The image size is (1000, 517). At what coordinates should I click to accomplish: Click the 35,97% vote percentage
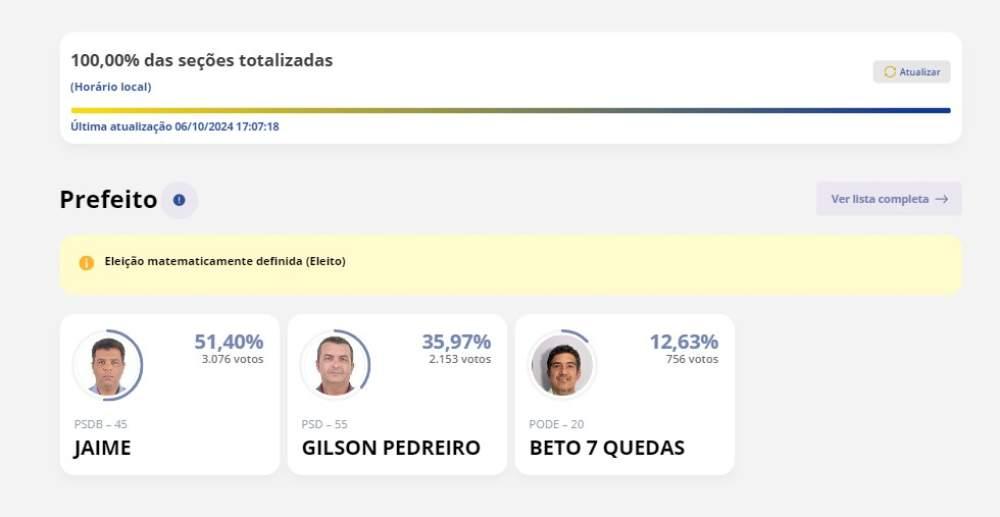coord(456,342)
